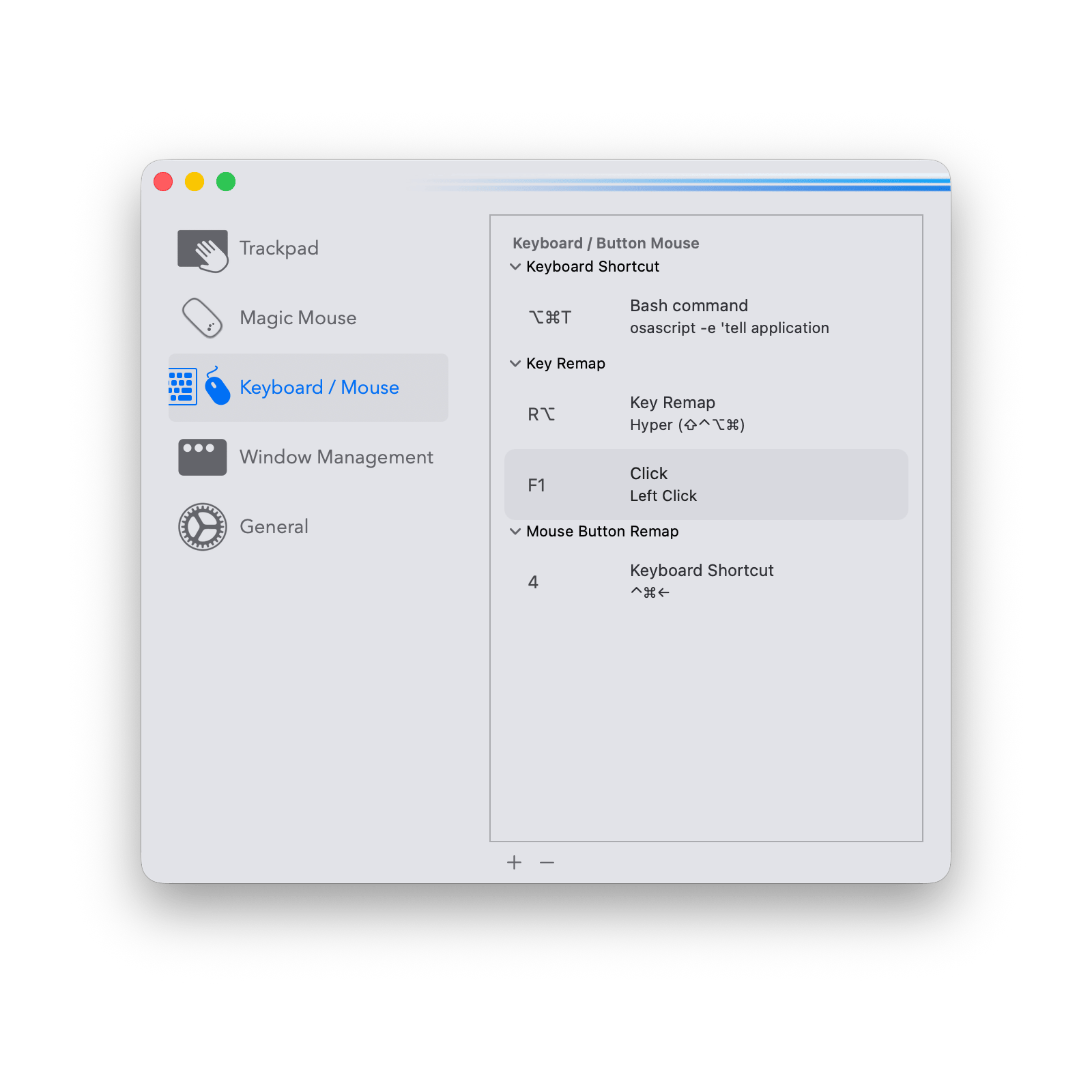The width and height of the screenshot is (1092, 1092).
Task: Remove selected trigger with minus button
Action: 547,863
